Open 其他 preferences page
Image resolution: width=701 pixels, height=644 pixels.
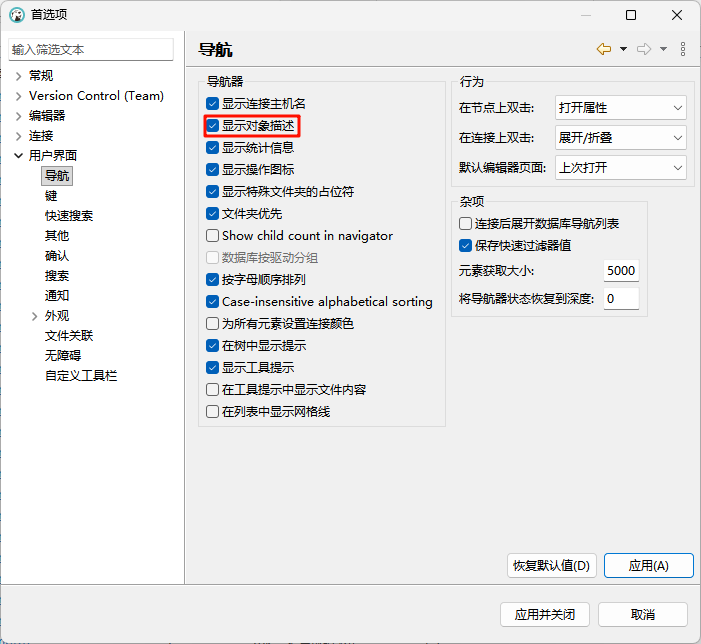(x=57, y=236)
